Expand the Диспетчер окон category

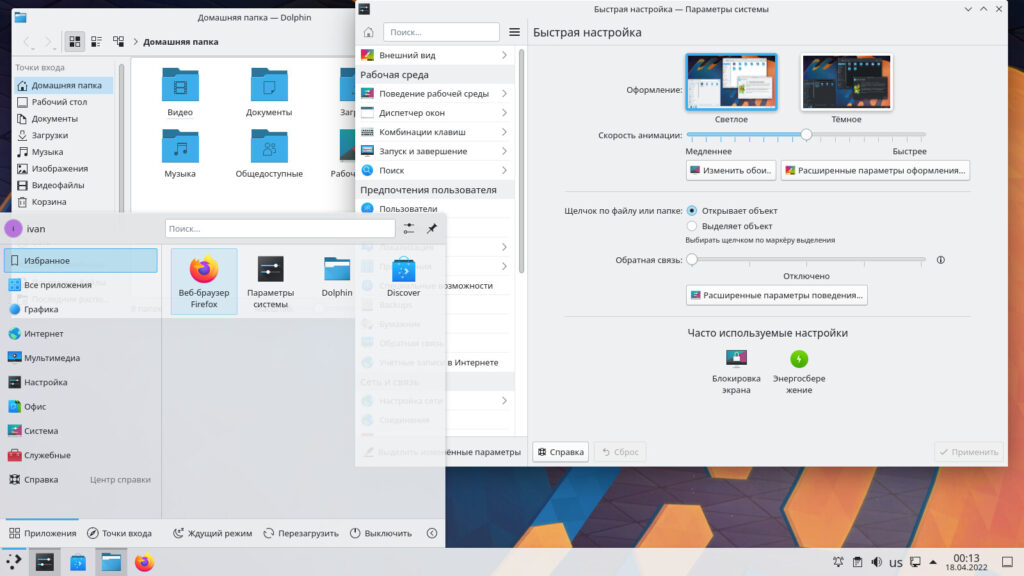click(x=436, y=113)
